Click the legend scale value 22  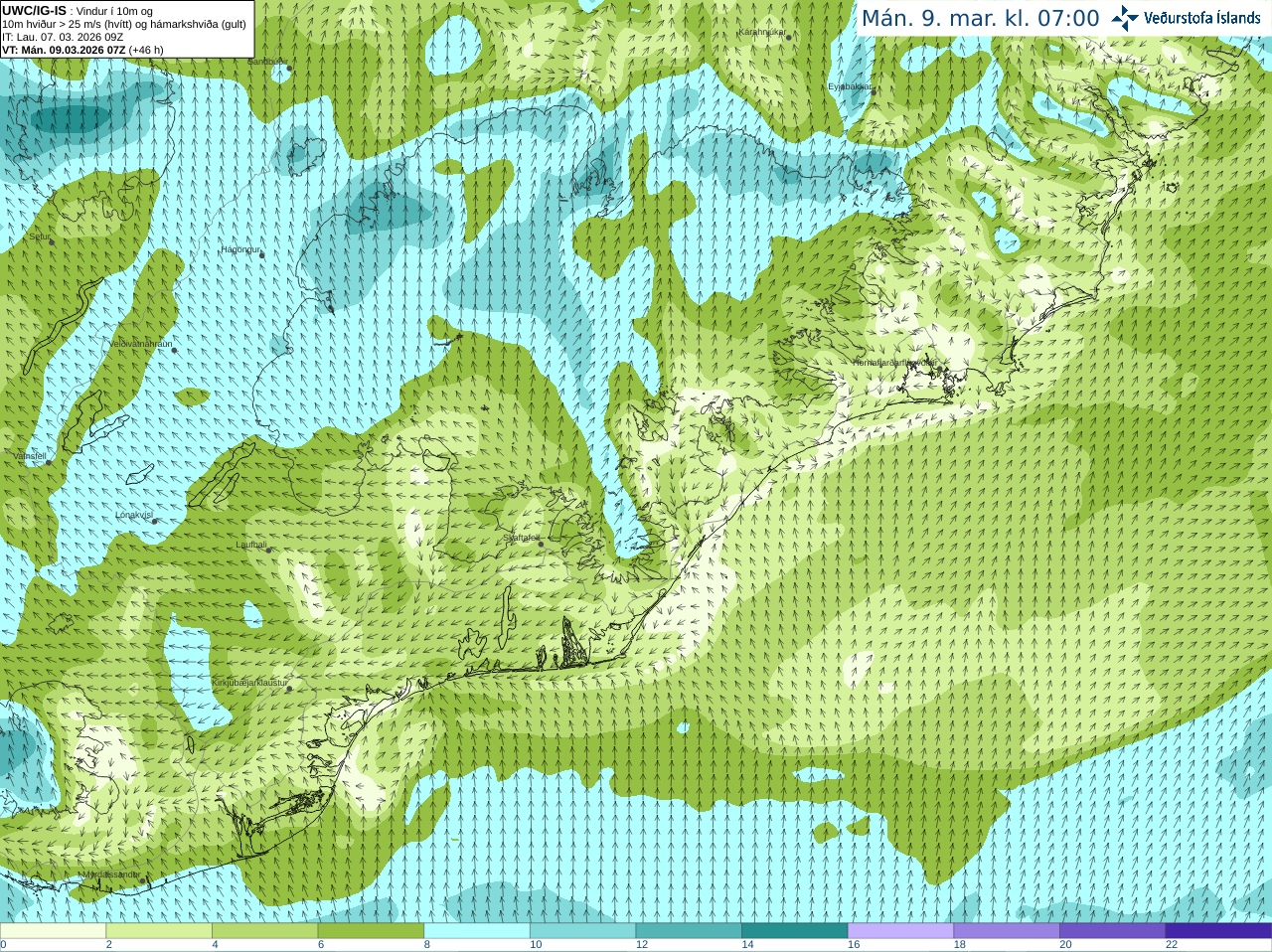1172,945
